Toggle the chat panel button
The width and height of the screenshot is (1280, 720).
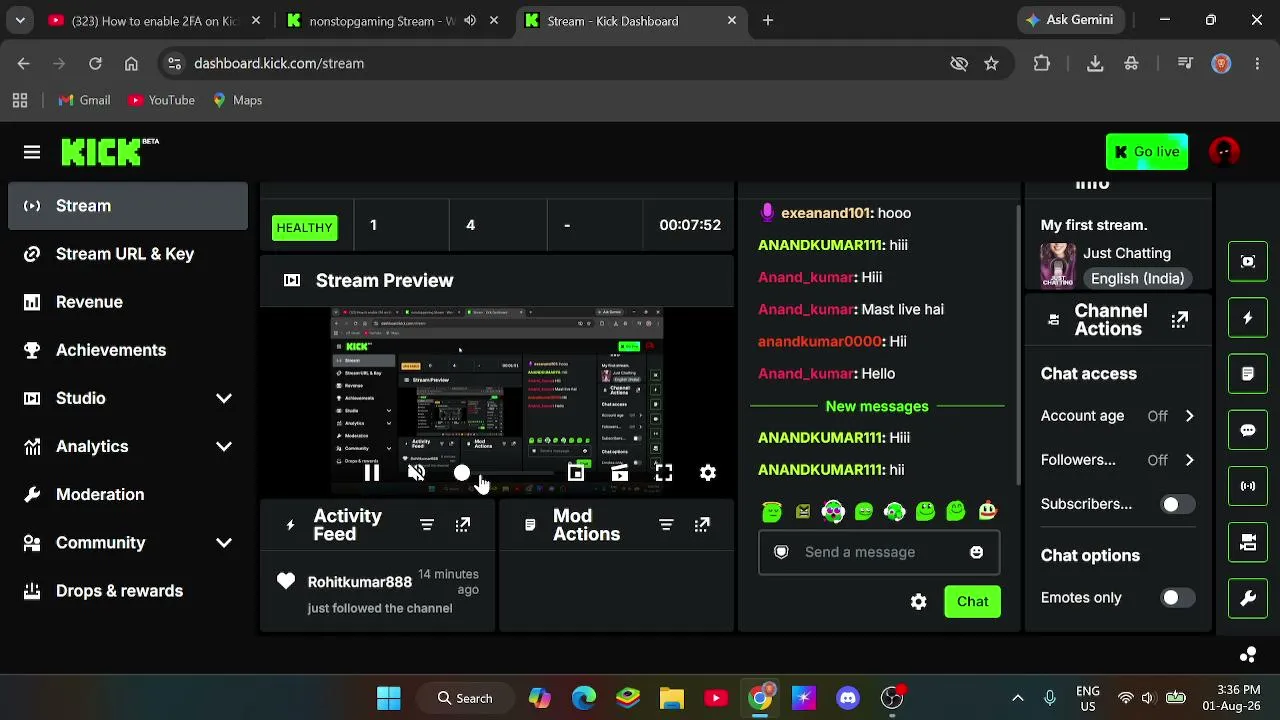[x=1248, y=430]
